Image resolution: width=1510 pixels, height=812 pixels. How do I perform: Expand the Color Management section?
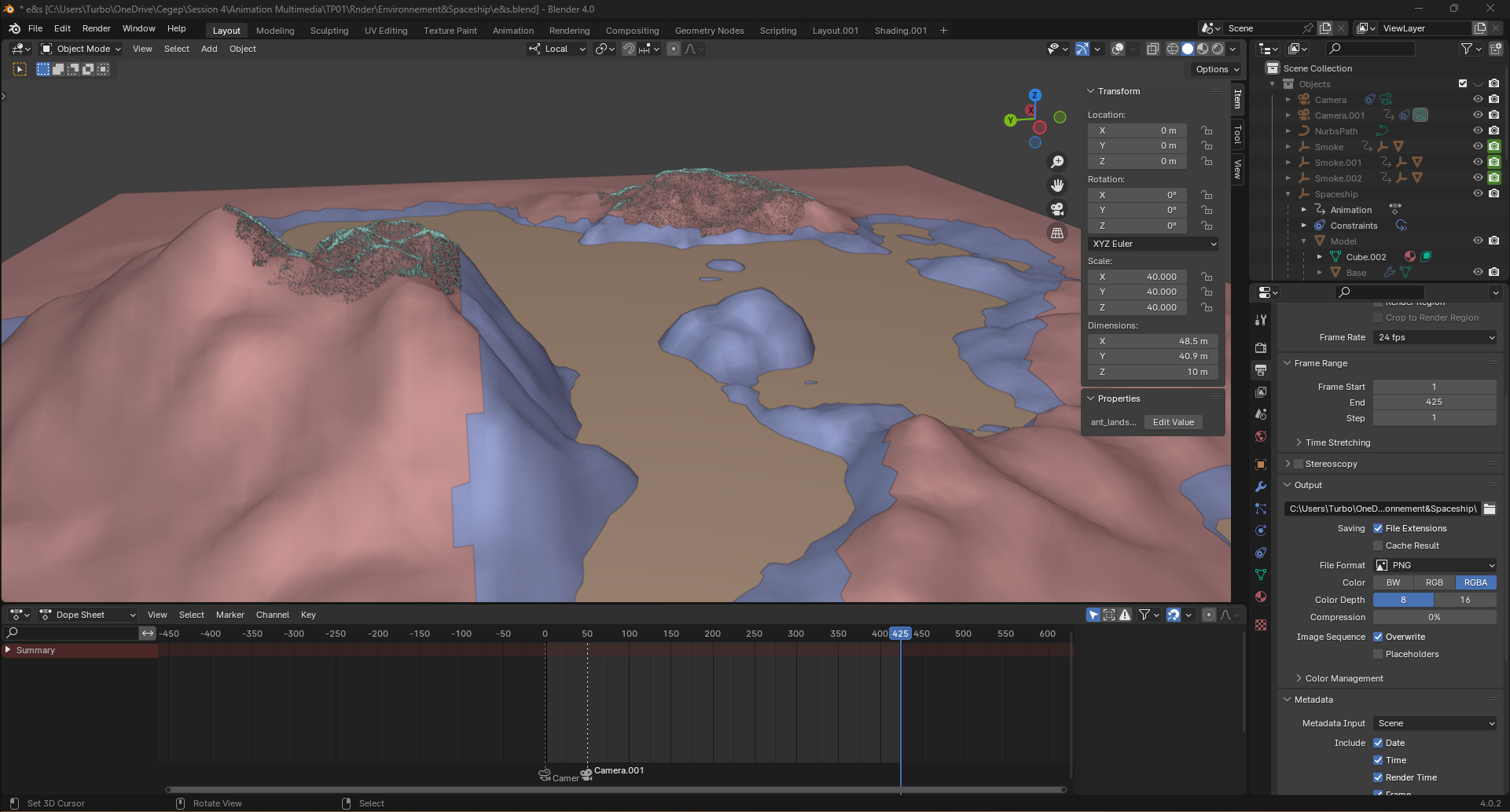coord(1343,678)
